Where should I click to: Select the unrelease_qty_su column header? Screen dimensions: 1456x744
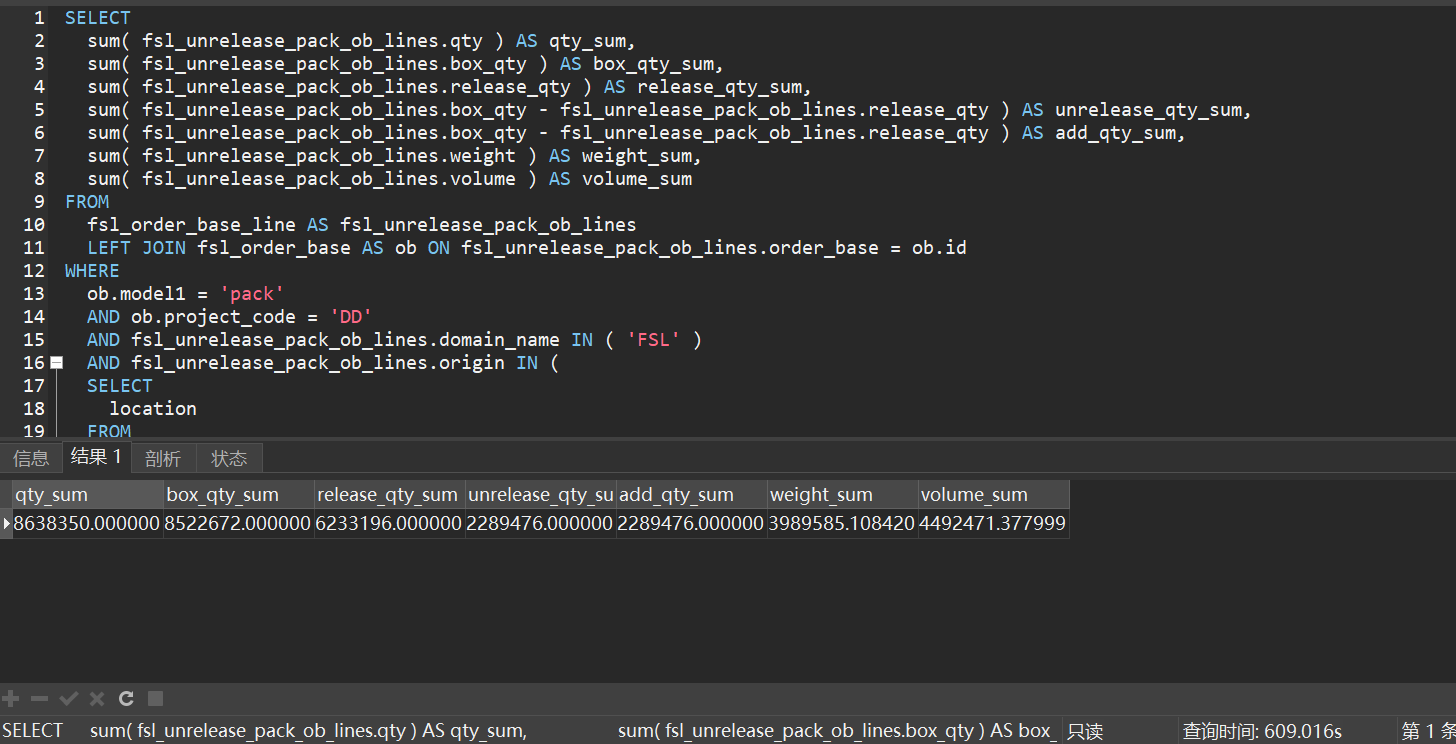[541, 494]
